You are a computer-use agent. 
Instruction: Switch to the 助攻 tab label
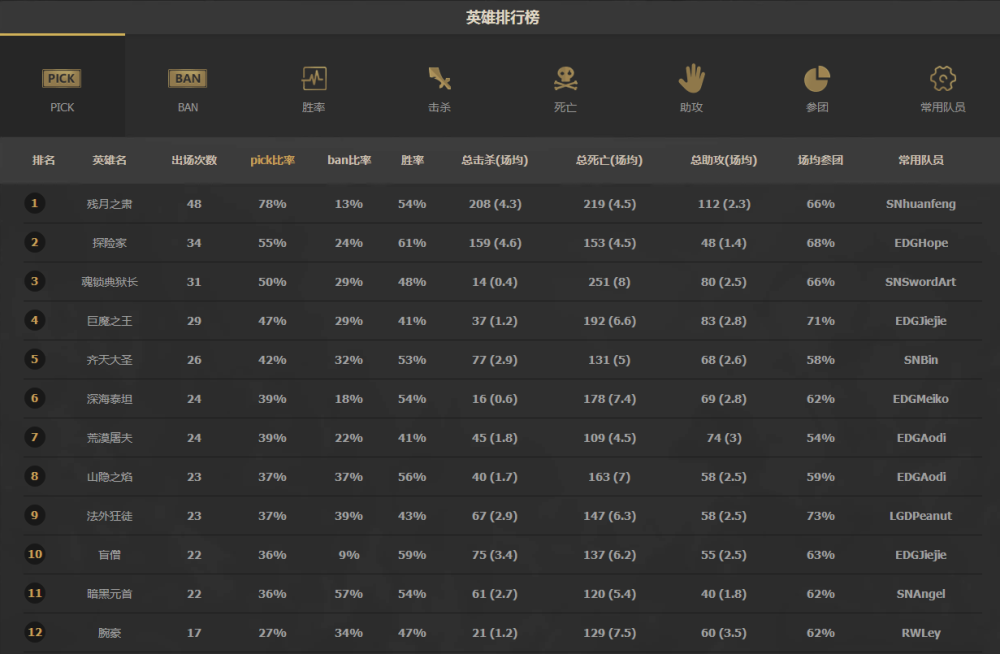pos(691,107)
